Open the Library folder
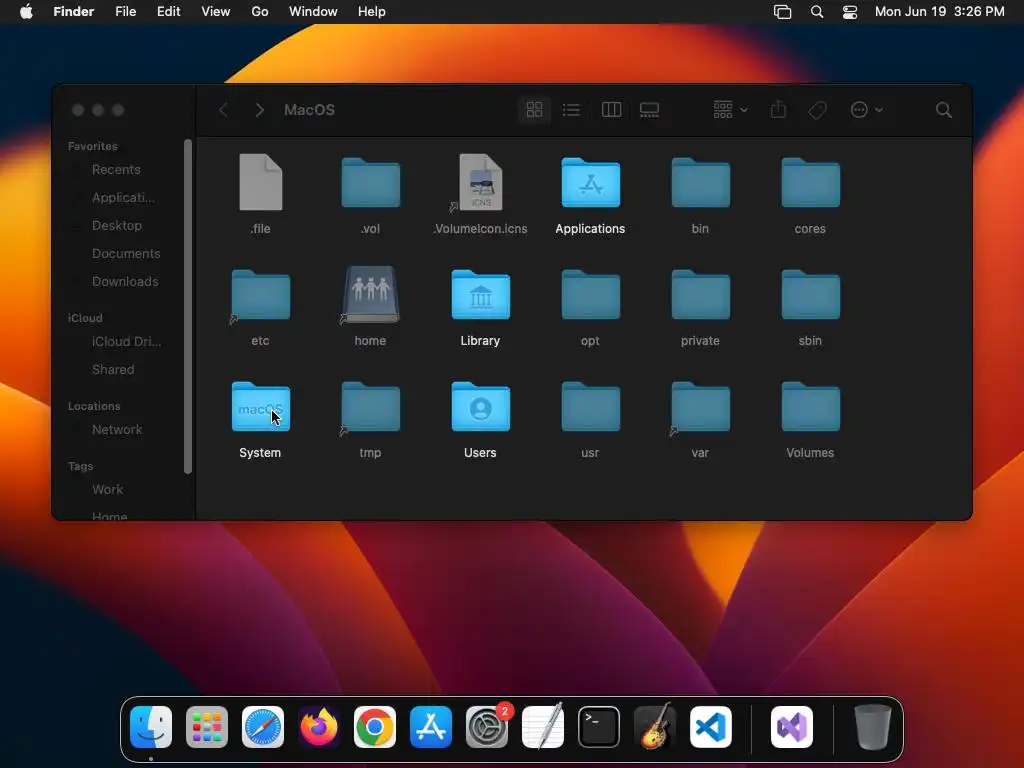 click(481, 295)
